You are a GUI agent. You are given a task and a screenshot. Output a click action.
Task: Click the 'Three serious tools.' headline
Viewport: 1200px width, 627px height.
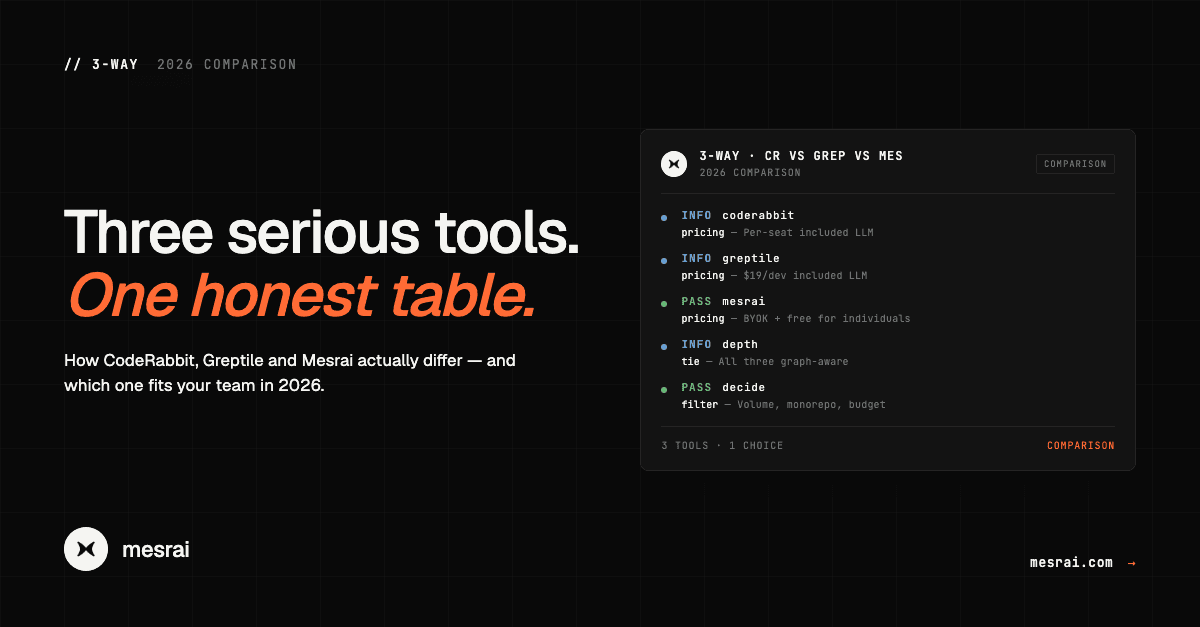322,232
